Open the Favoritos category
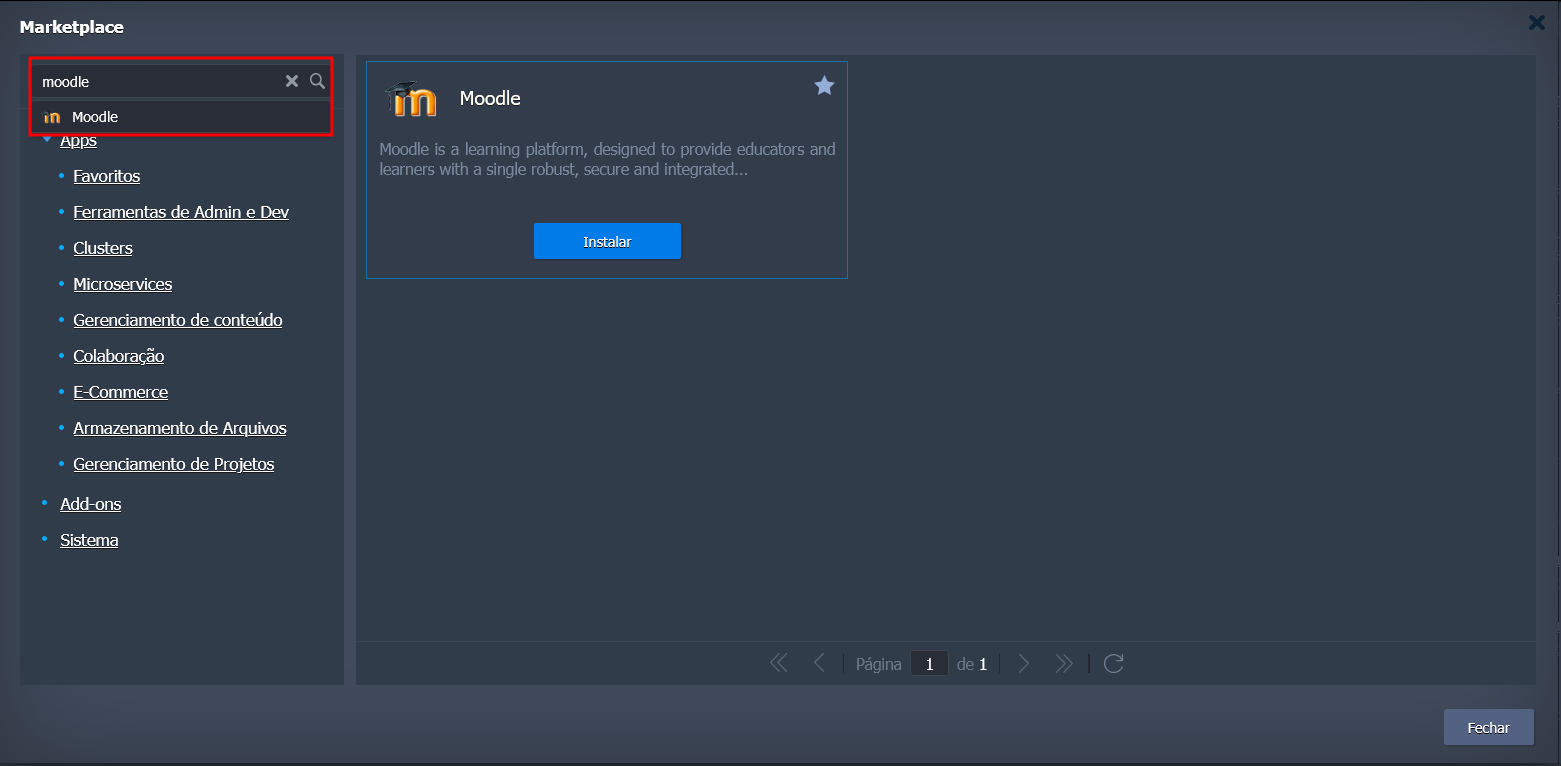 point(107,176)
